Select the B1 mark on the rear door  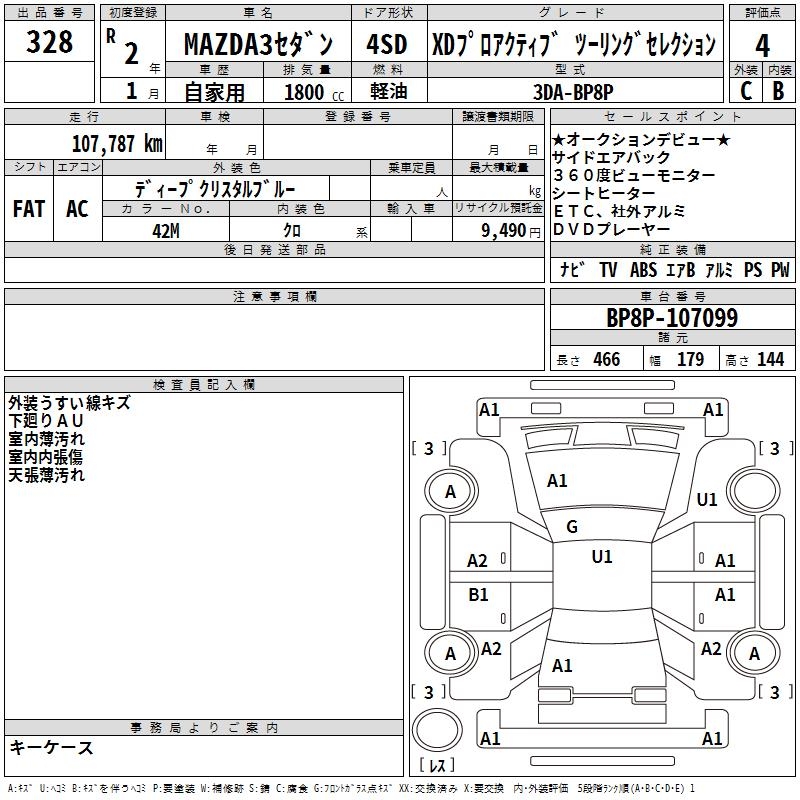(x=478, y=594)
